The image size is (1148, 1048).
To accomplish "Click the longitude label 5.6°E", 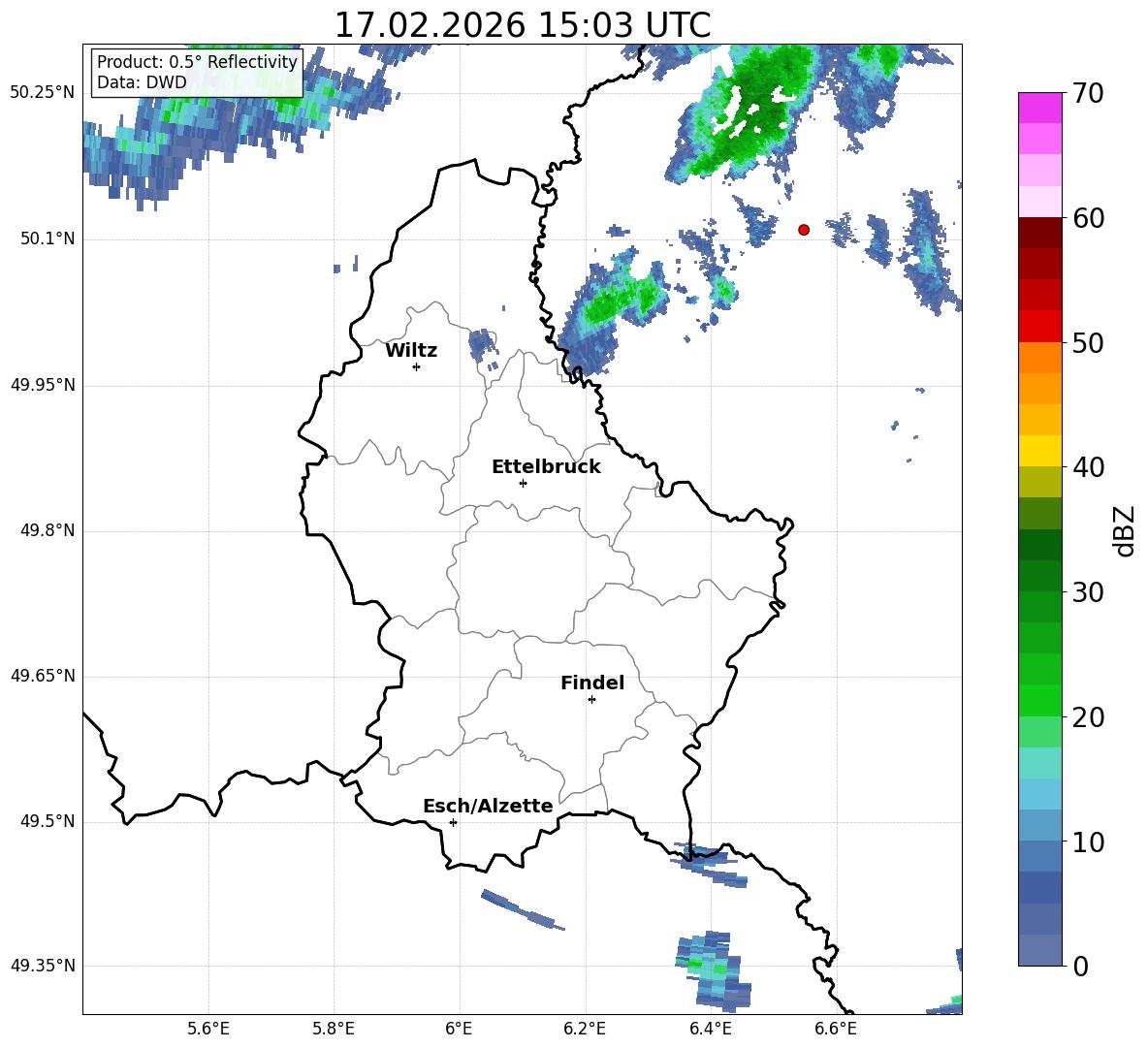I will coord(208,1029).
